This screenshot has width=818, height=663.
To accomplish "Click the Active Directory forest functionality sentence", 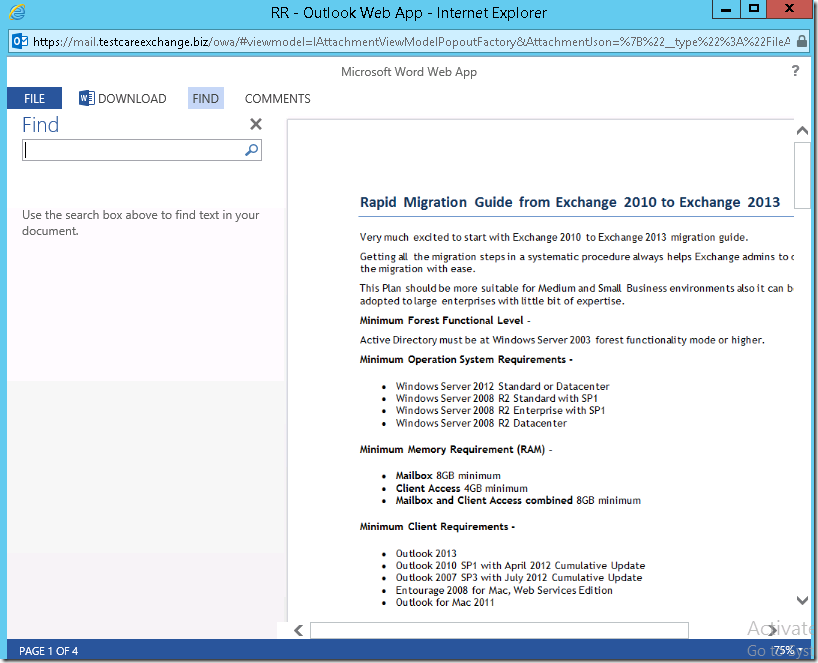I will pyautogui.click(x=562, y=340).
